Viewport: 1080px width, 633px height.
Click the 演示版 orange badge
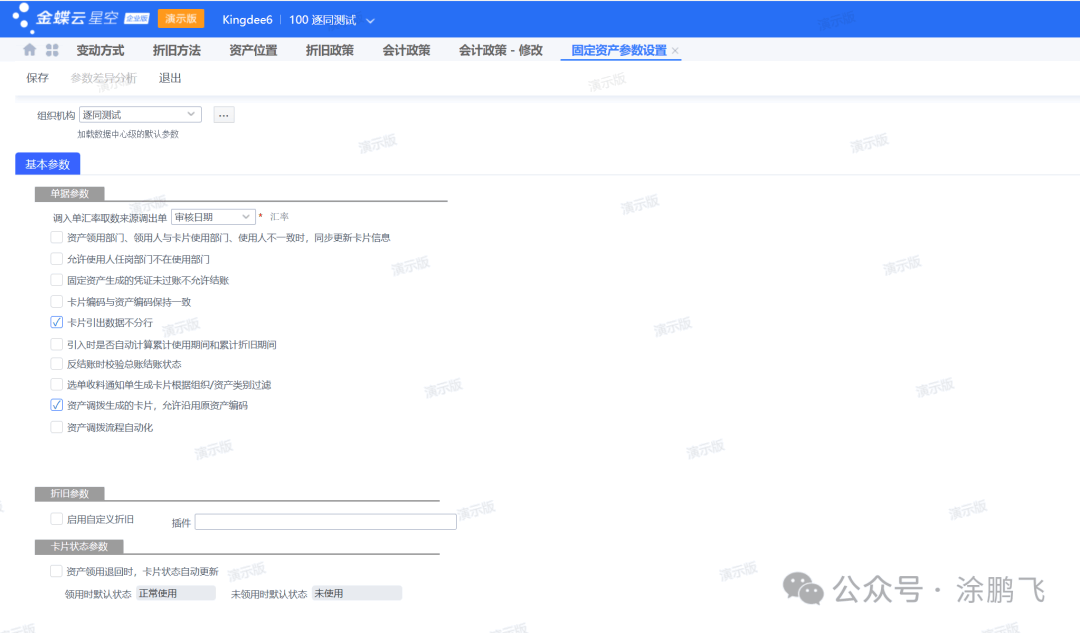pos(181,19)
